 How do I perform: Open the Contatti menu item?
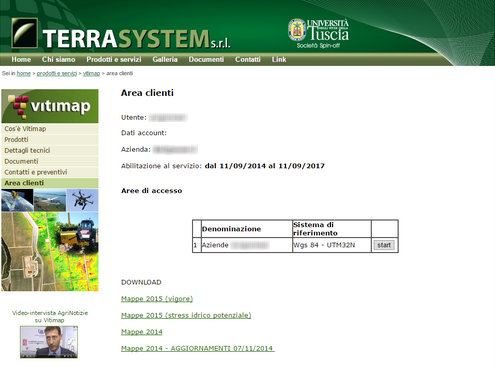click(247, 59)
